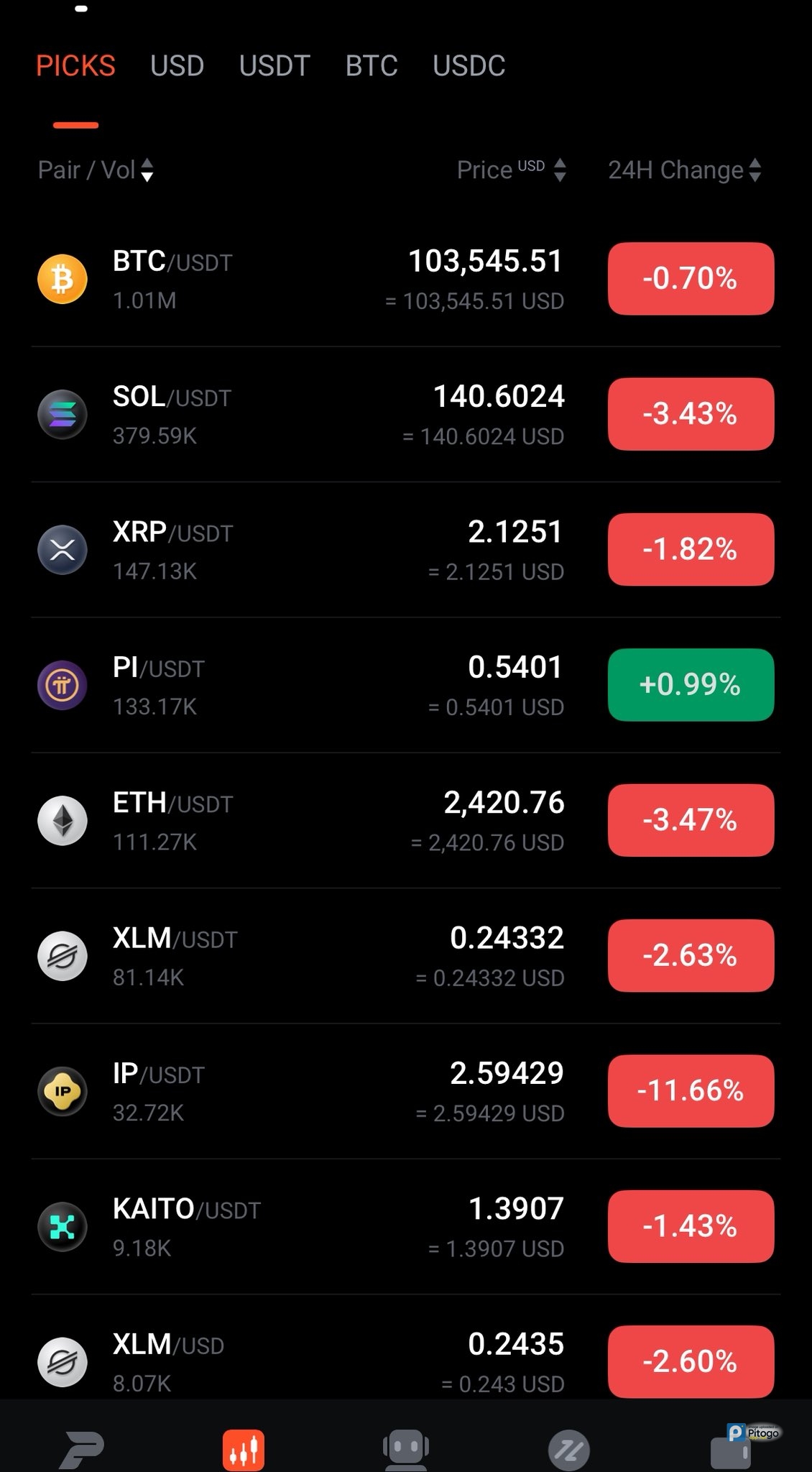This screenshot has height=1472, width=812.
Task: Sort list by Pair / Vol arrows
Action: (x=147, y=170)
